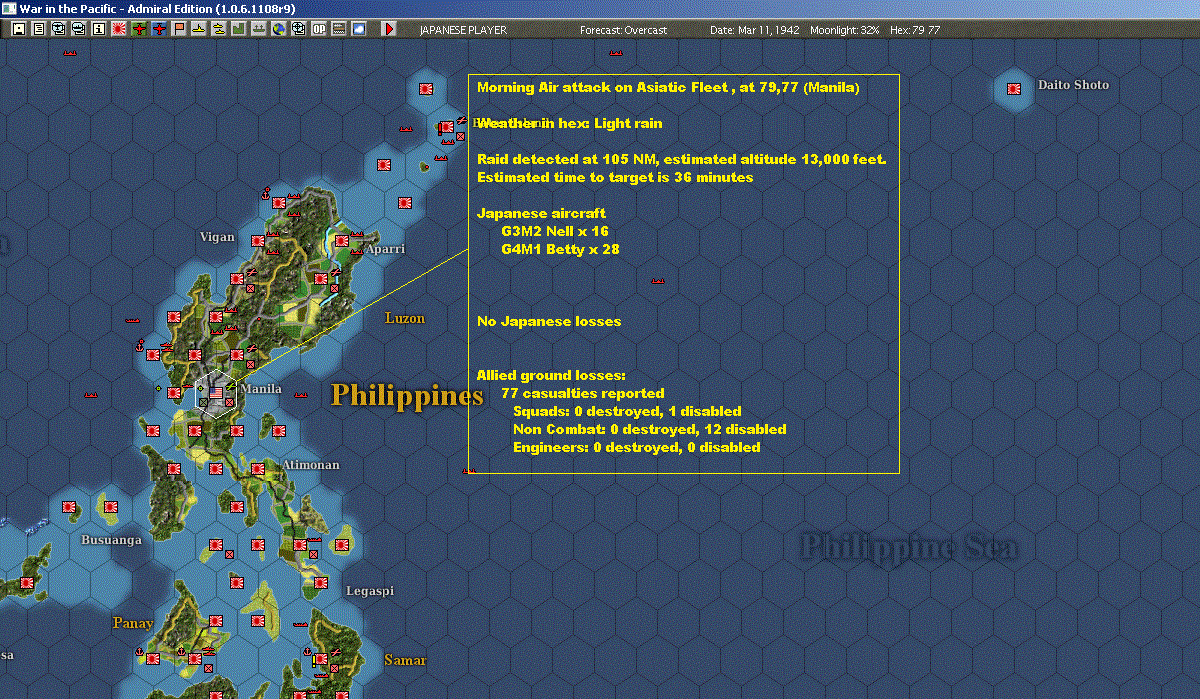This screenshot has height=699, width=1200.
Task: Click the orange flag toolbar icon
Action: 179,29
